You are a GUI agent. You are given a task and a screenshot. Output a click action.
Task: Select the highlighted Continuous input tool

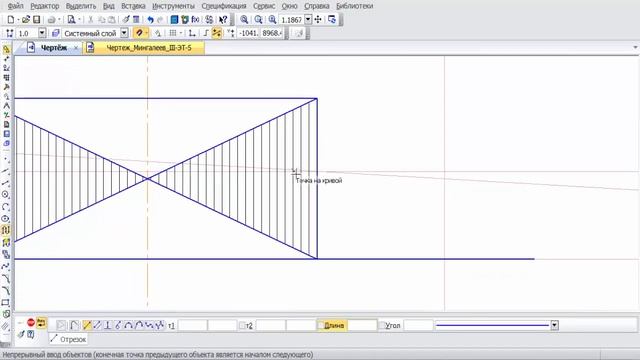pyautogui.click(x=6, y=230)
